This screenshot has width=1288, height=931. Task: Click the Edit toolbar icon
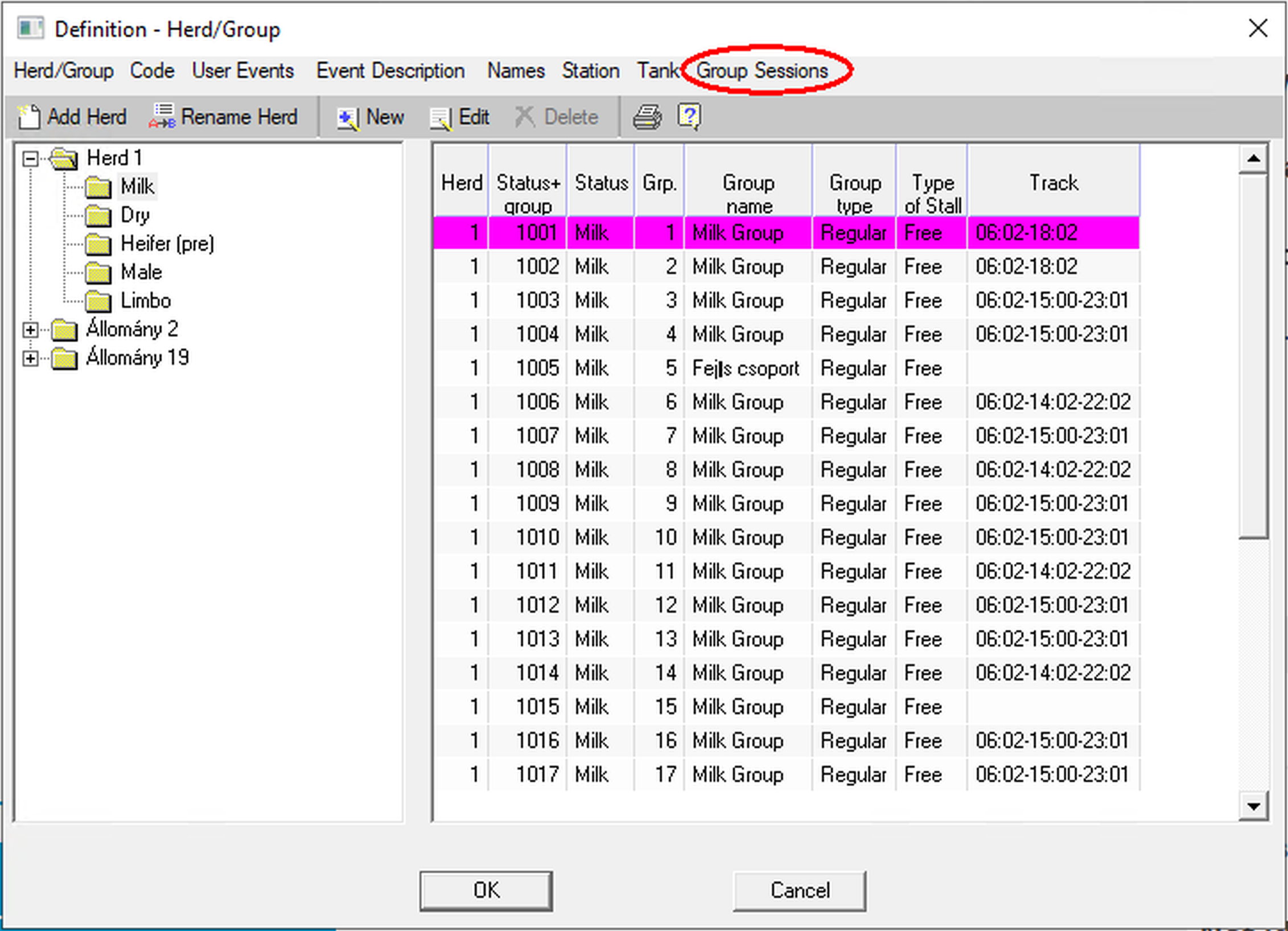point(441,118)
